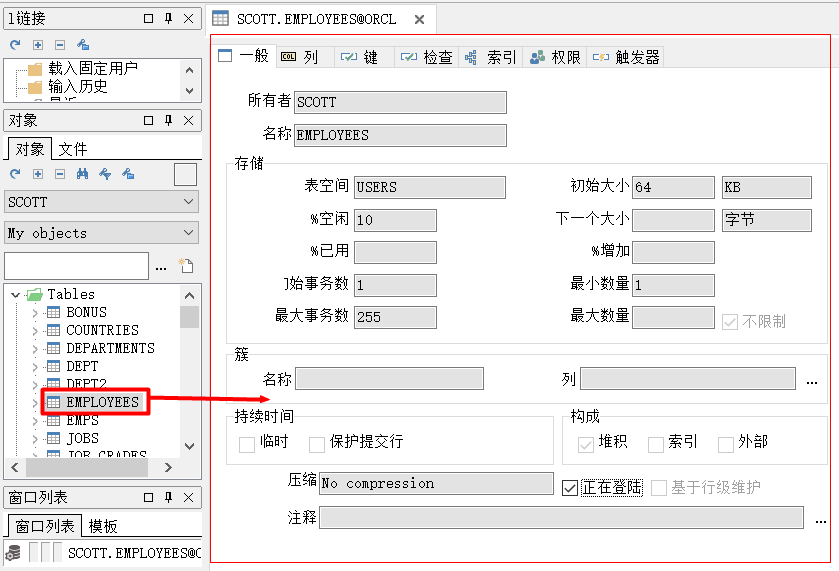Image resolution: width=839 pixels, height=571 pixels.
Task: Switch to the 文件 tab in objects panel
Action: pos(73,149)
